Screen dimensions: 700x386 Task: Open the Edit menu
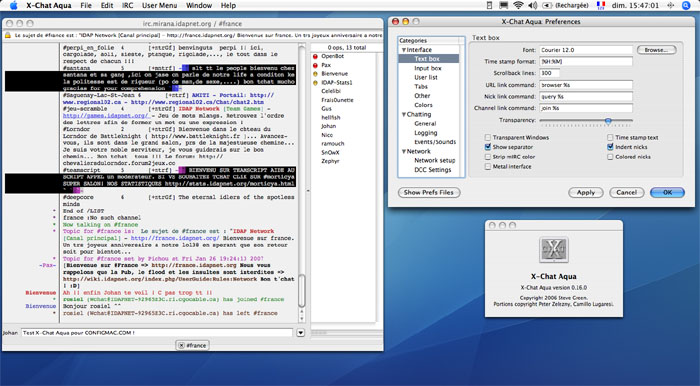point(107,5)
